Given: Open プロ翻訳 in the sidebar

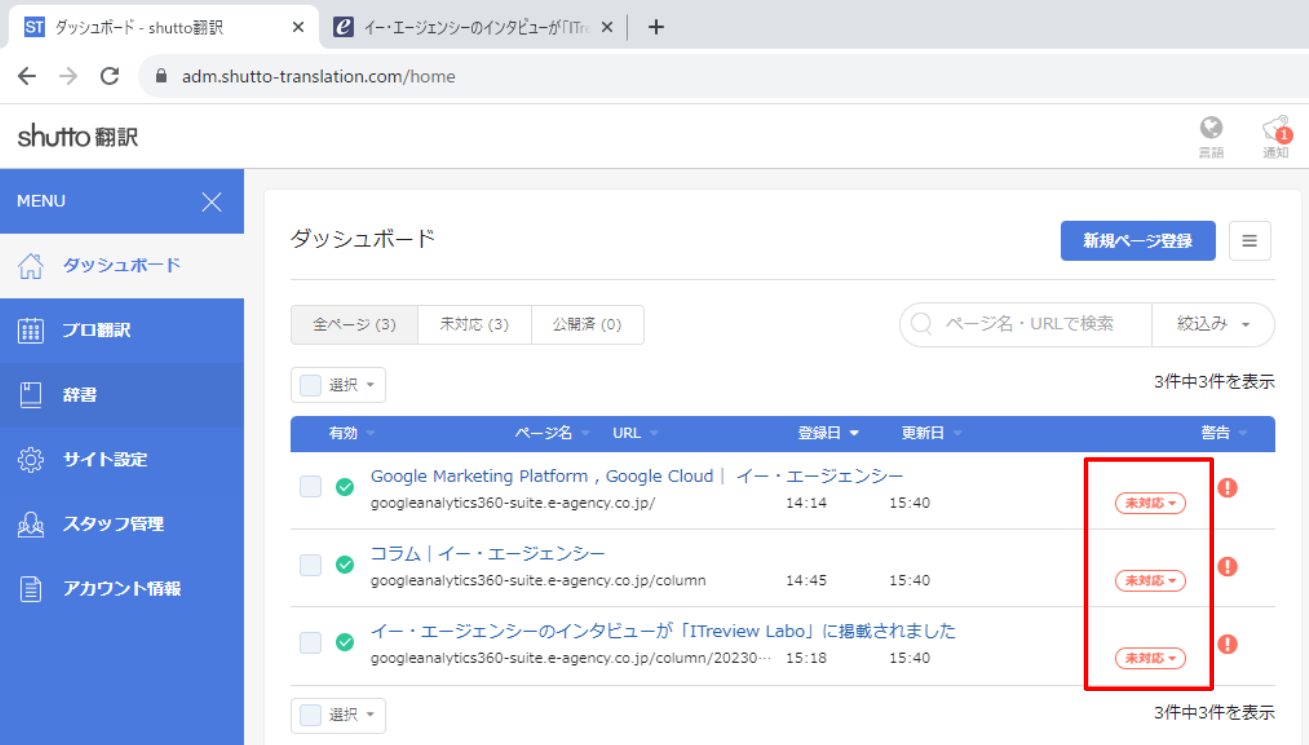Looking at the screenshot, I should (x=122, y=330).
